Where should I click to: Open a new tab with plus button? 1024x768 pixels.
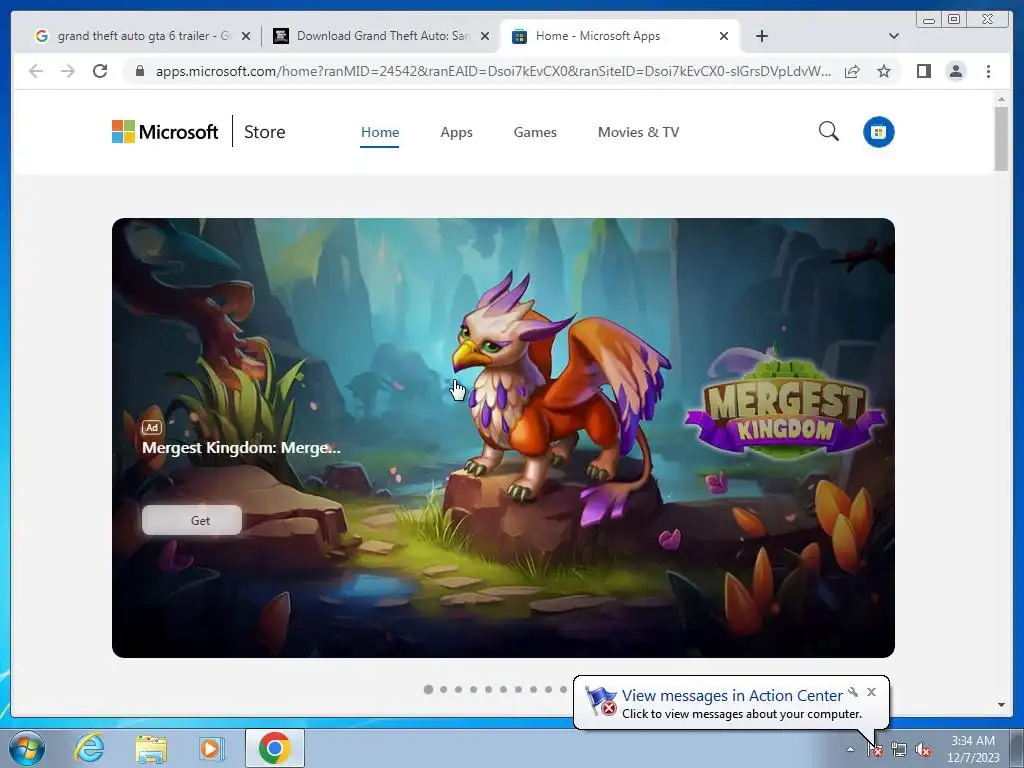pos(761,36)
